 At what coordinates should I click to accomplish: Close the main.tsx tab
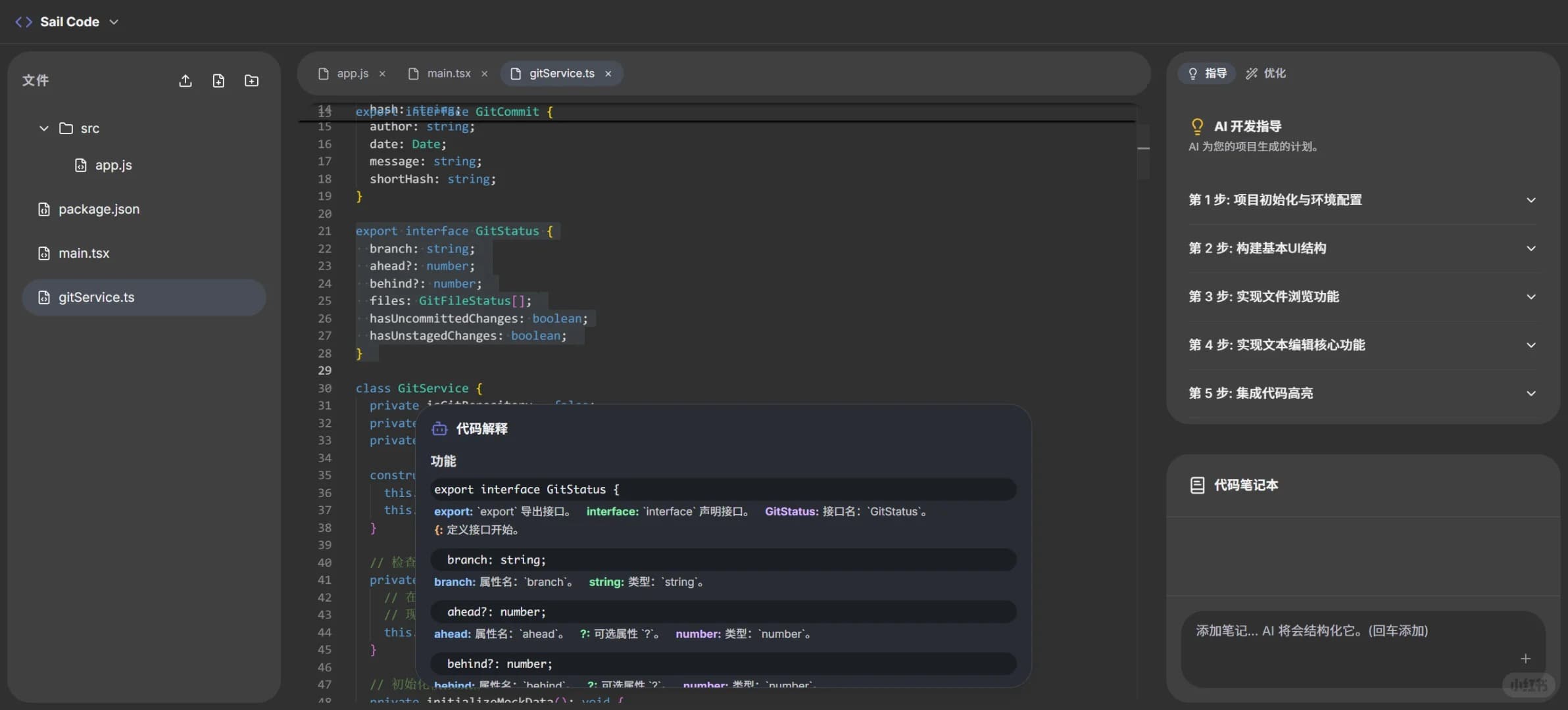485,74
